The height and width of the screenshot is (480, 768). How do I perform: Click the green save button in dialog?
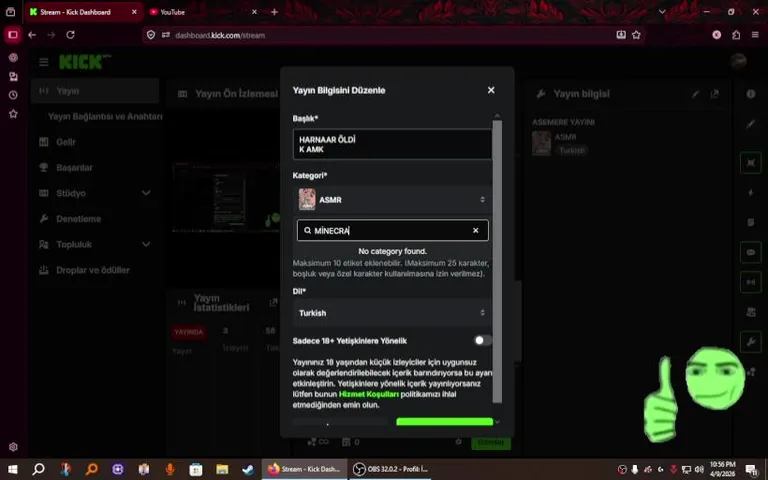(444, 421)
